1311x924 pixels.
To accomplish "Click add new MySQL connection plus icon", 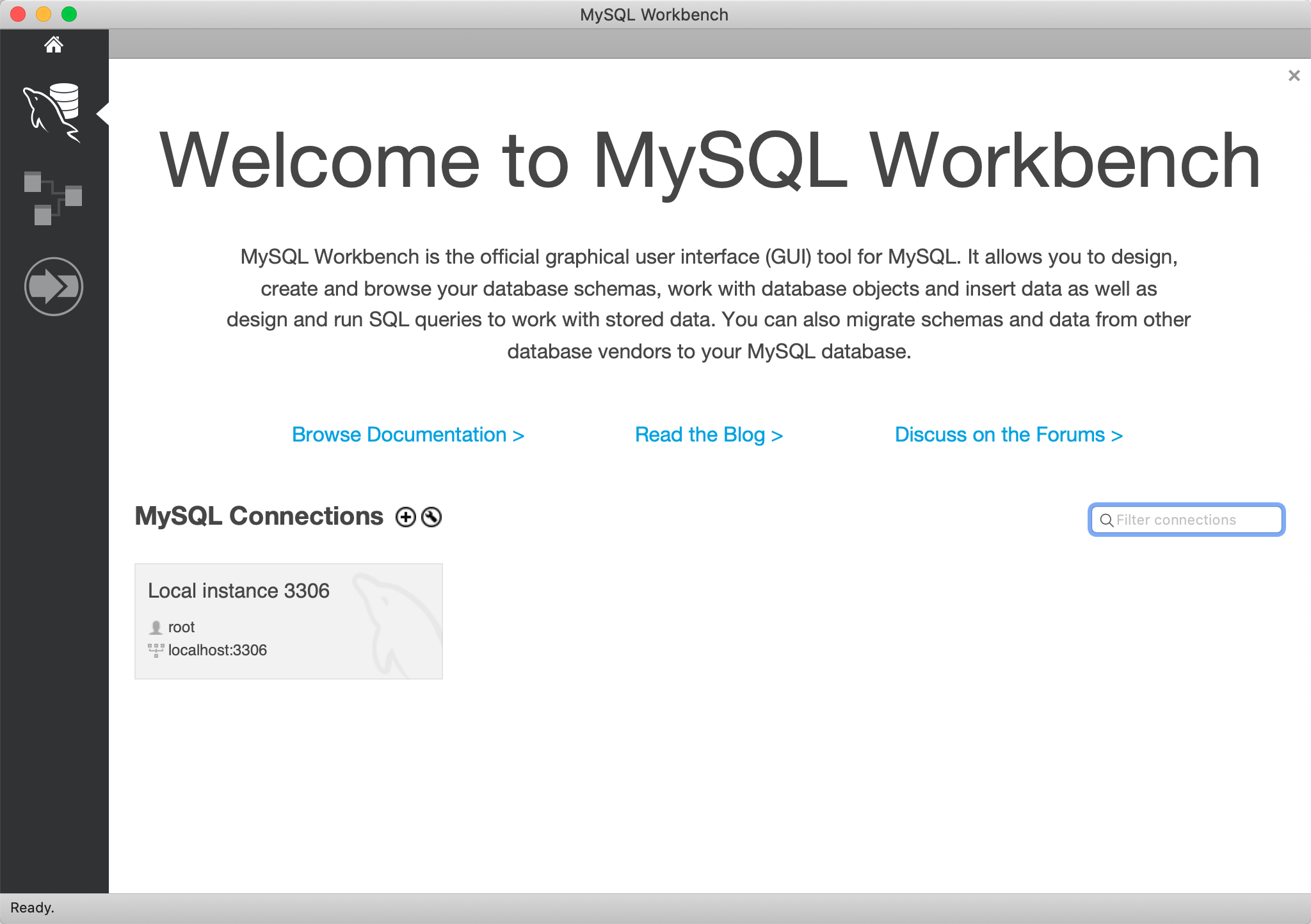I will coord(407,517).
